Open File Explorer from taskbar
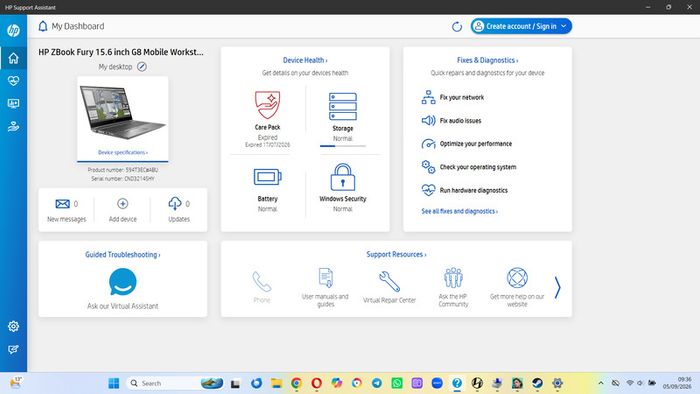This screenshot has width=700, height=394. 276,383
